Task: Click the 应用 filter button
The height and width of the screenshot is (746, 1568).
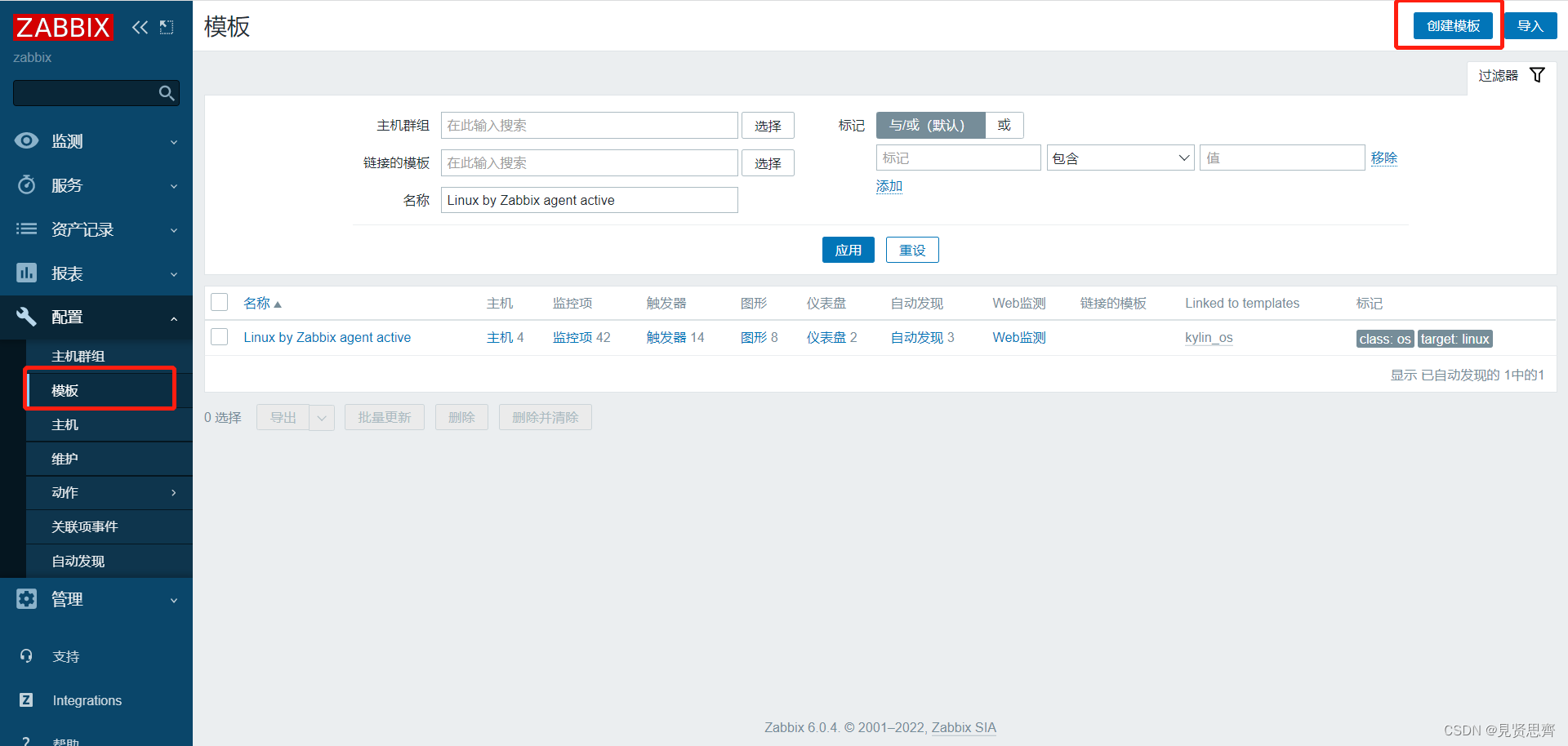Action: point(848,250)
